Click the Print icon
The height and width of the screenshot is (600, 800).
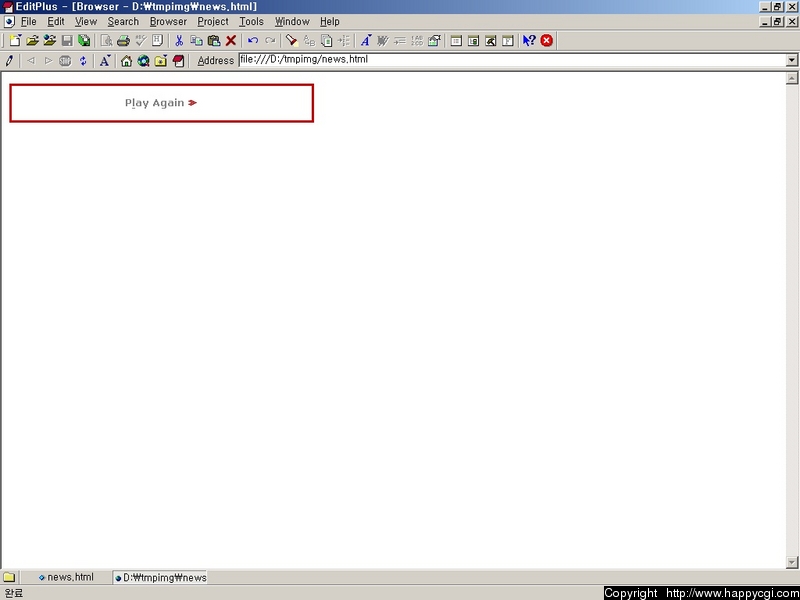point(123,40)
